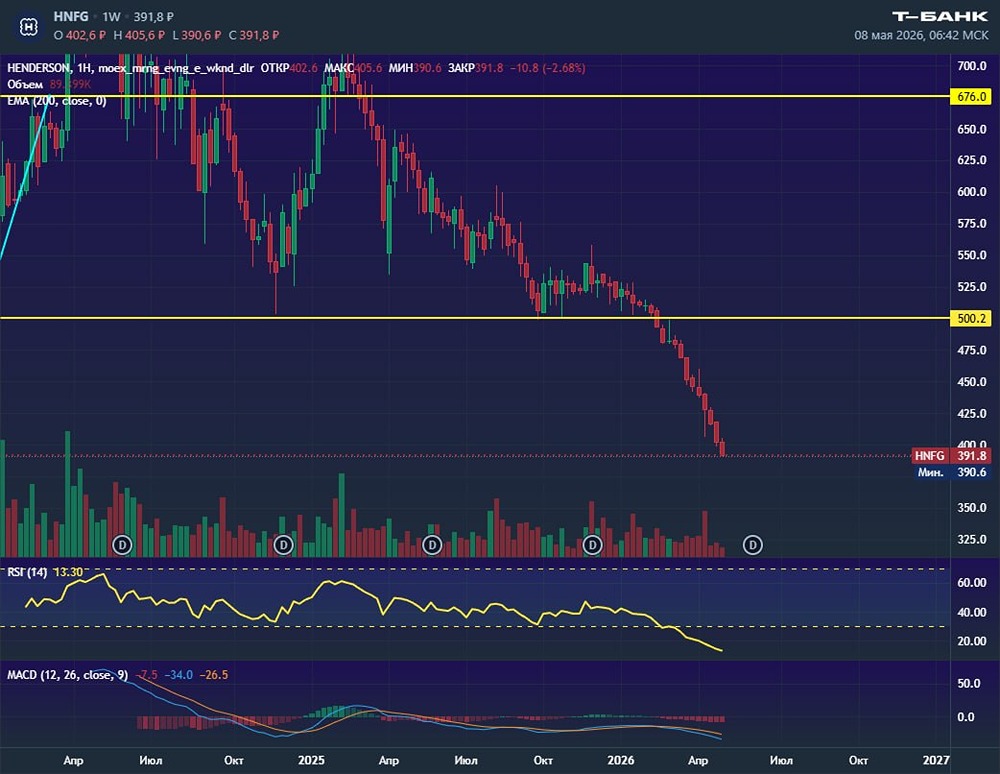Viewport: 1000px width, 774px height.
Task: Click the lower yellow horizontal line at 500.2
Action: 475,318
